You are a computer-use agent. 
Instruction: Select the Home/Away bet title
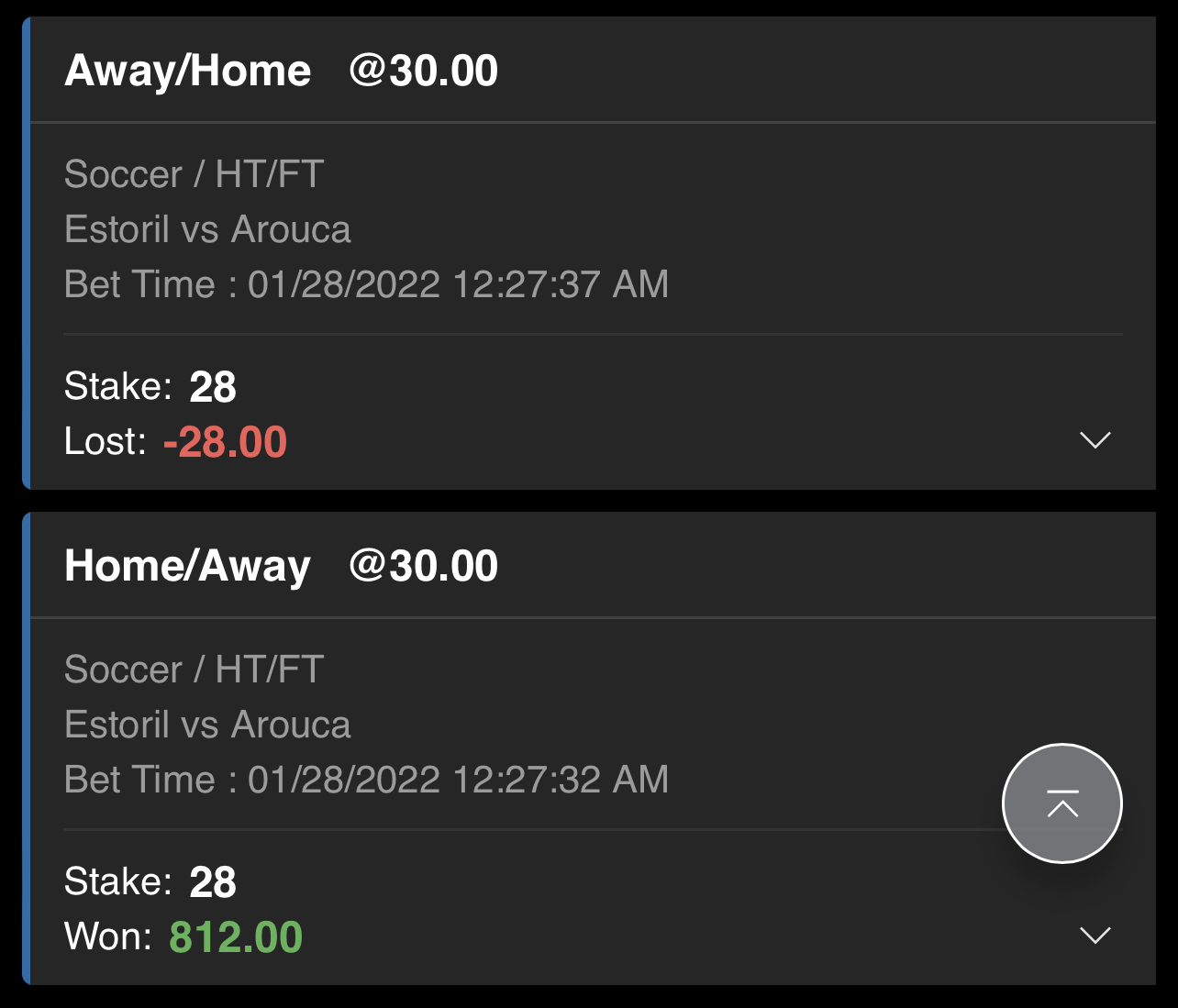point(188,567)
